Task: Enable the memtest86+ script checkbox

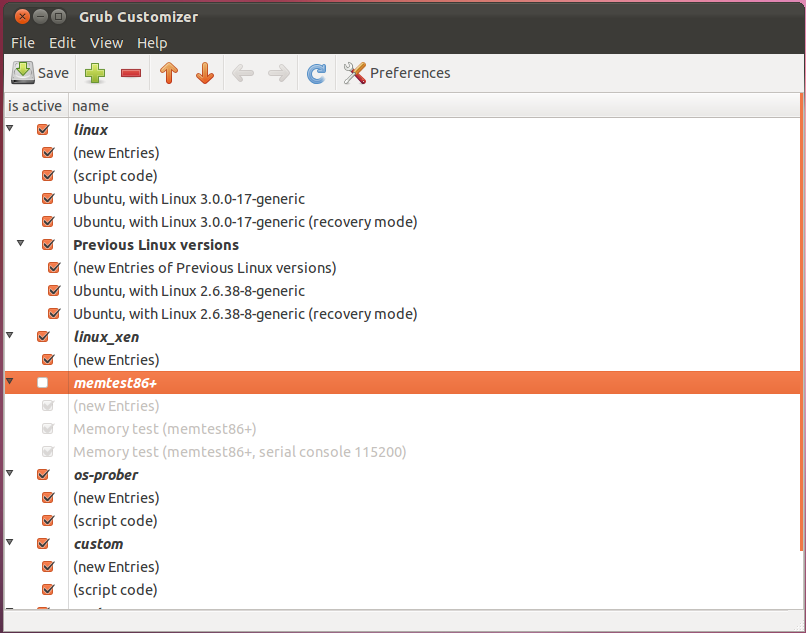Action: pos(43,383)
